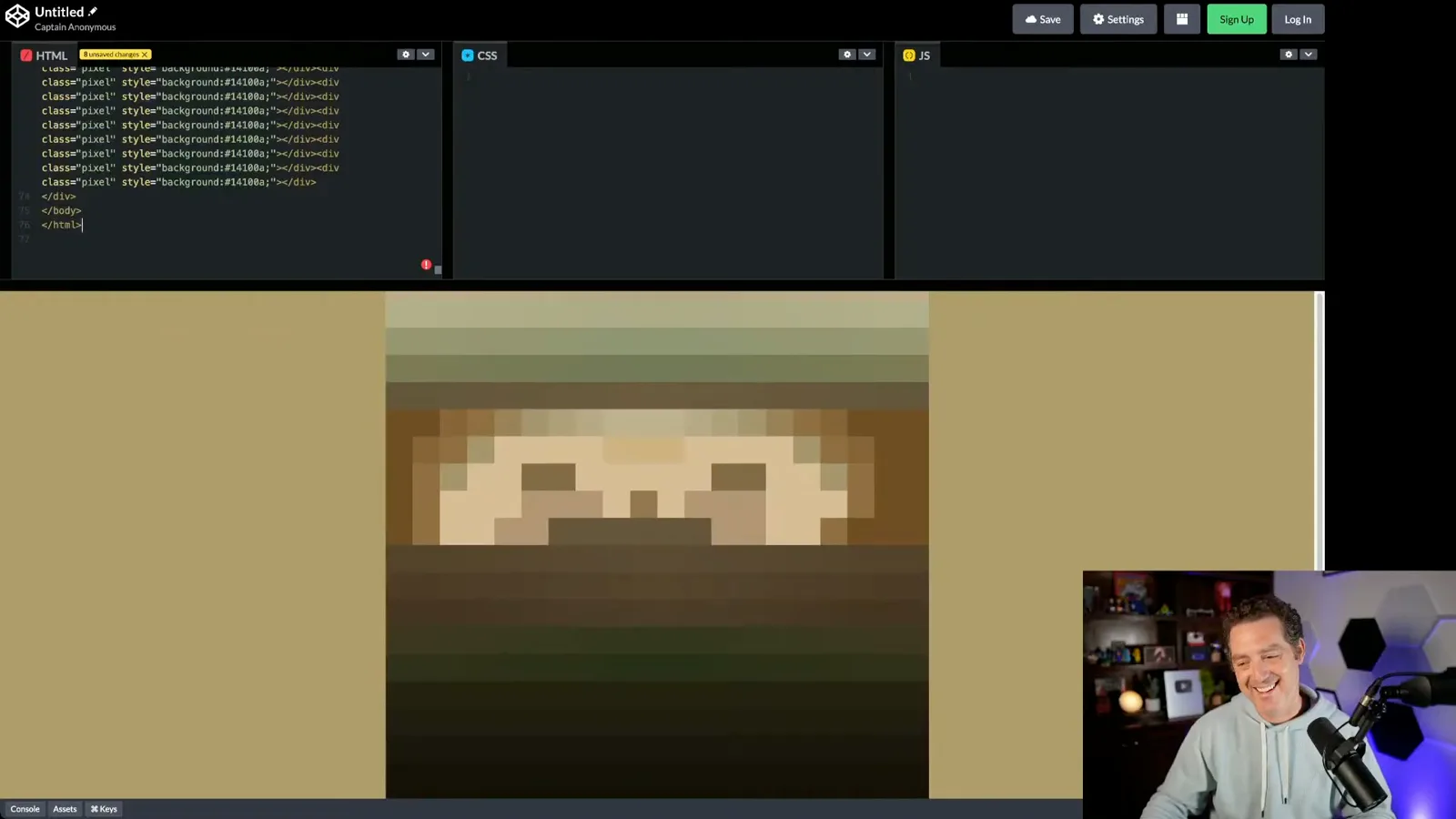Open the Assets panel
Screen dimensions: 1456x819
[x=65, y=809]
